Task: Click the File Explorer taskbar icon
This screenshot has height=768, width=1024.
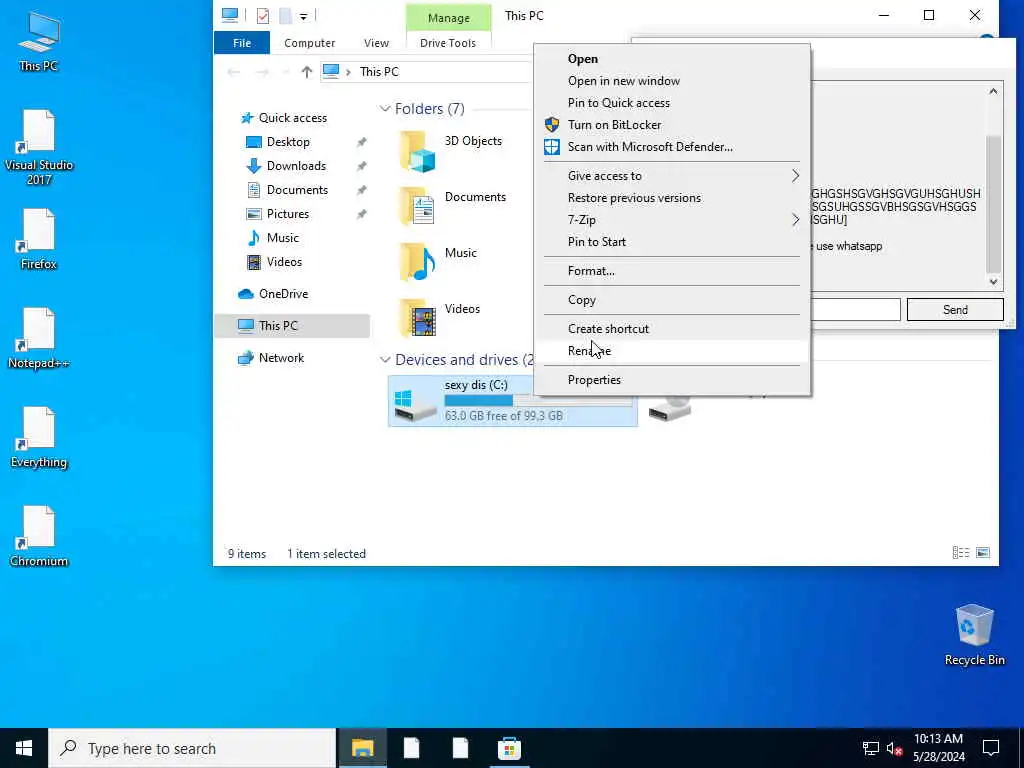Action: [x=362, y=748]
